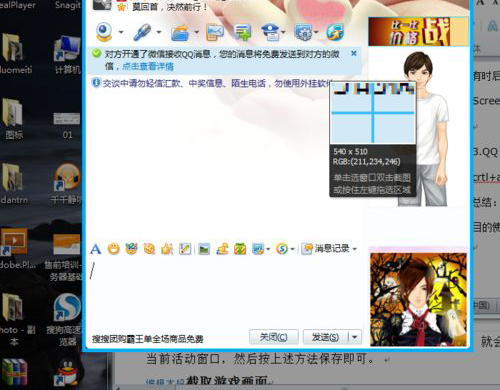Expand applications gear dropdown arrow
The image size is (500, 390).
[316, 32]
